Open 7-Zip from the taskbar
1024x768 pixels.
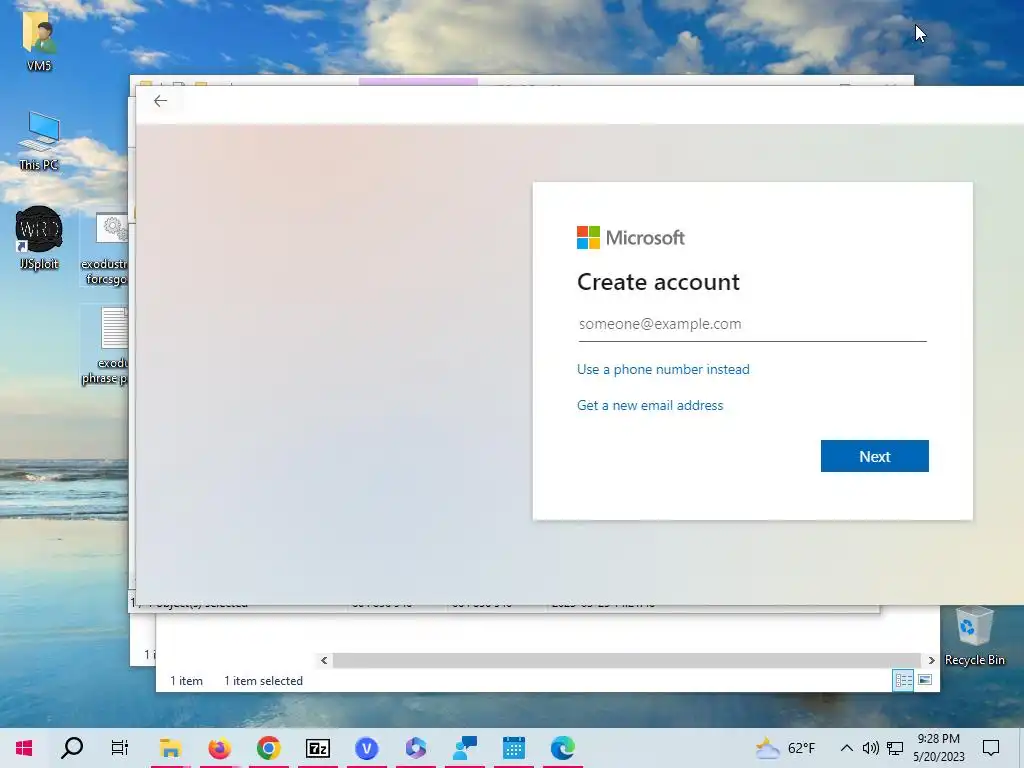tap(317, 748)
